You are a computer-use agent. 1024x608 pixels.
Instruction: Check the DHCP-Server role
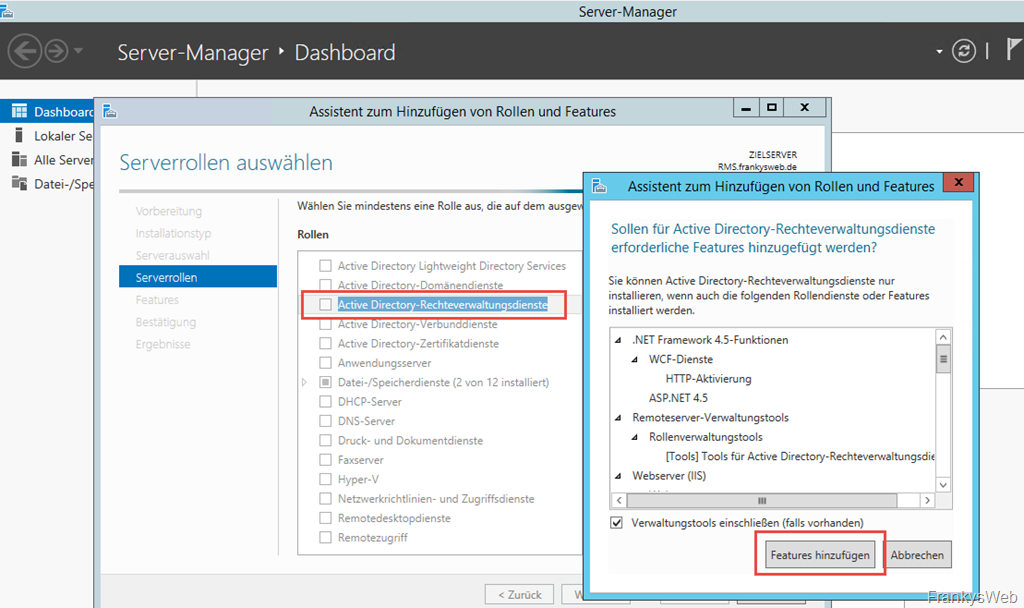pos(325,402)
